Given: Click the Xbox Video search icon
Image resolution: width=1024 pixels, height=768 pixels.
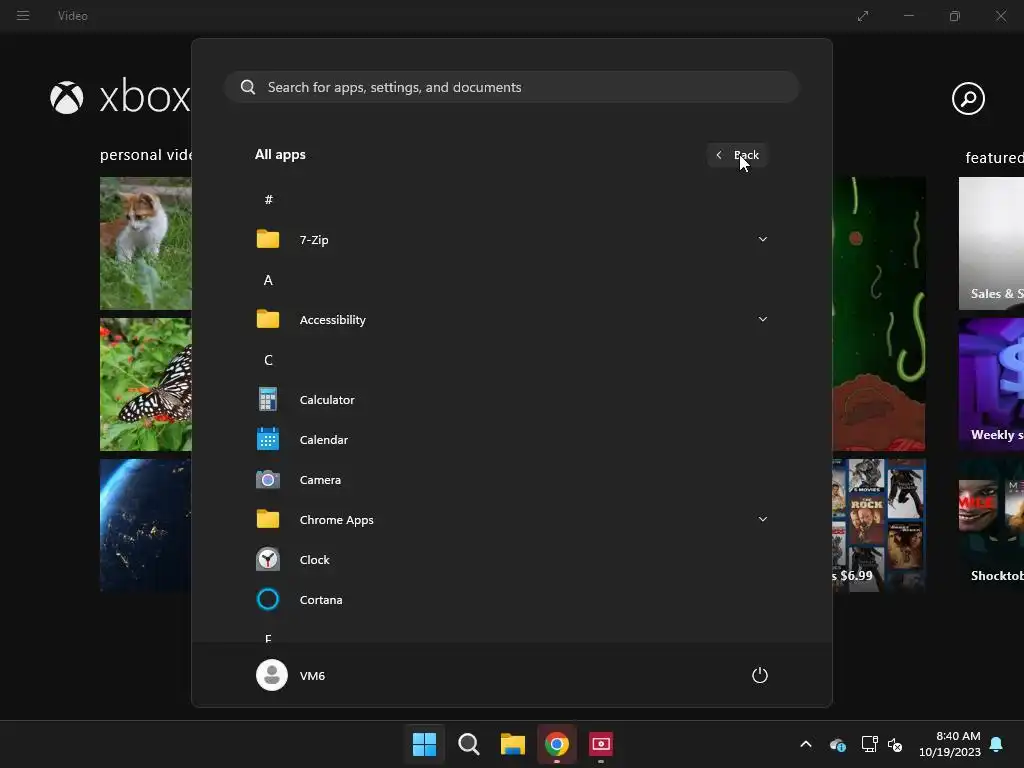Looking at the screenshot, I should tap(968, 99).
